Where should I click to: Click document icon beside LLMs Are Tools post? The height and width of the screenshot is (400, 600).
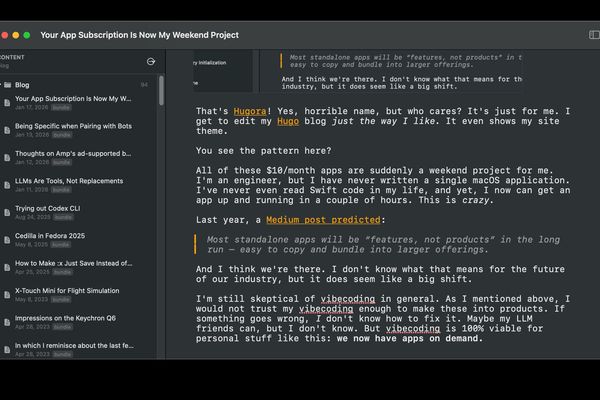click(7, 185)
